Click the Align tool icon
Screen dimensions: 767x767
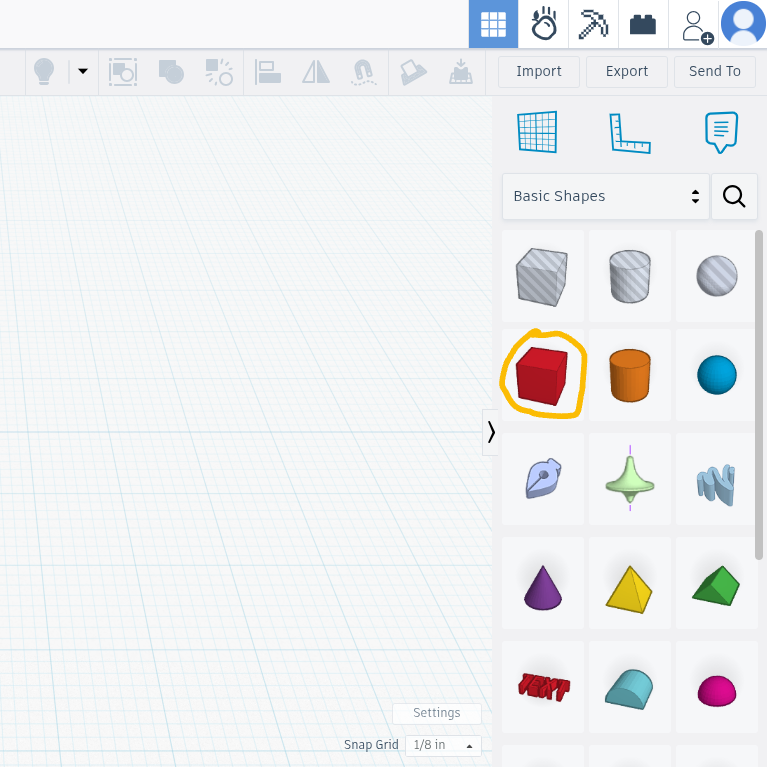click(x=268, y=72)
